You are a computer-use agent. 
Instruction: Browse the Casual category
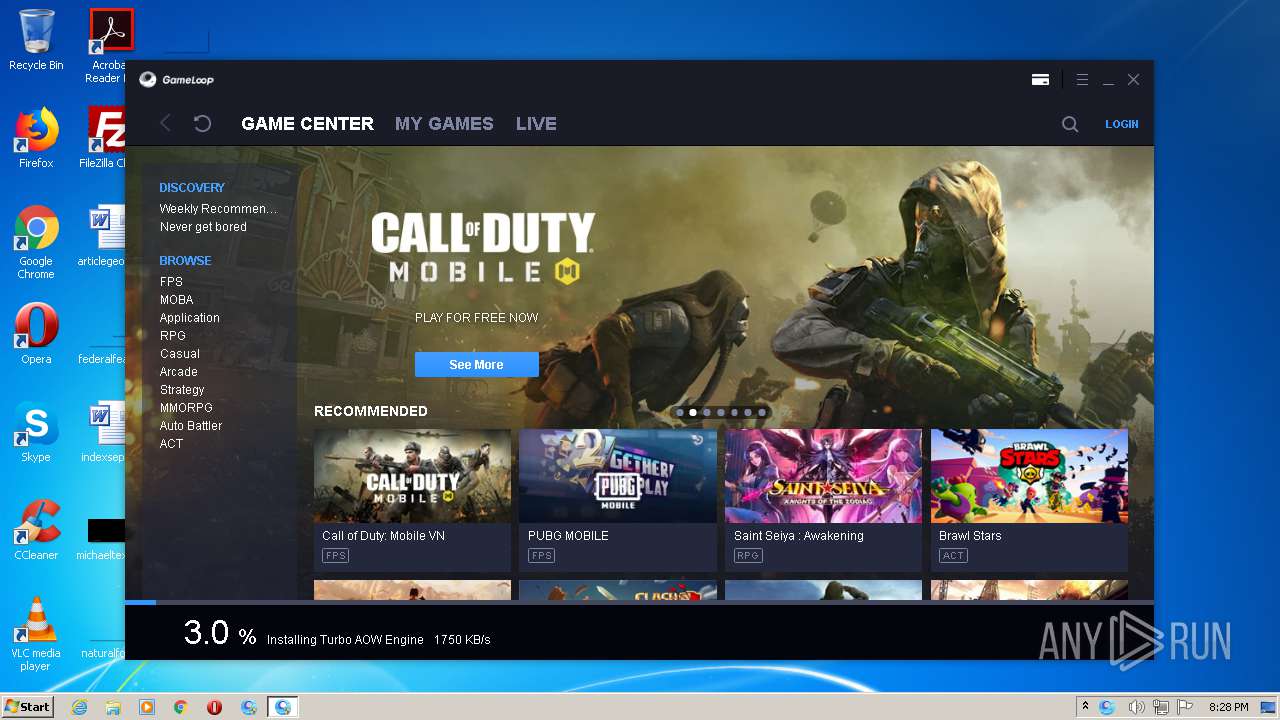(x=179, y=354)
